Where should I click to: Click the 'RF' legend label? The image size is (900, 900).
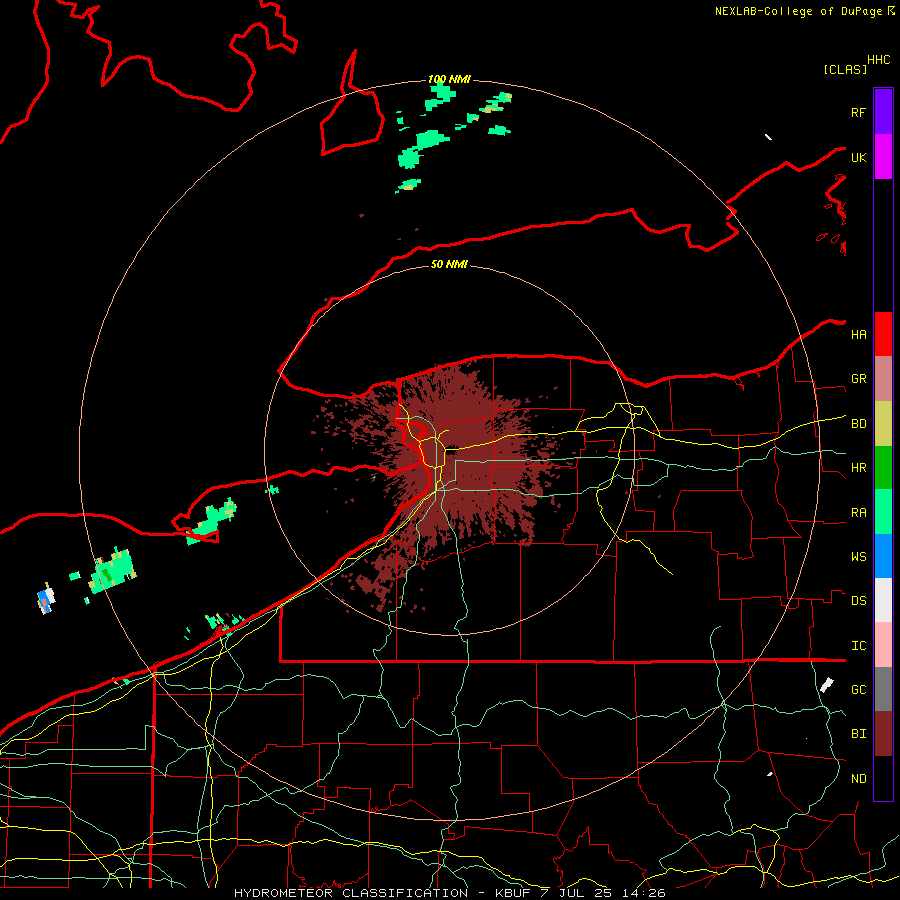click(858, 112)
